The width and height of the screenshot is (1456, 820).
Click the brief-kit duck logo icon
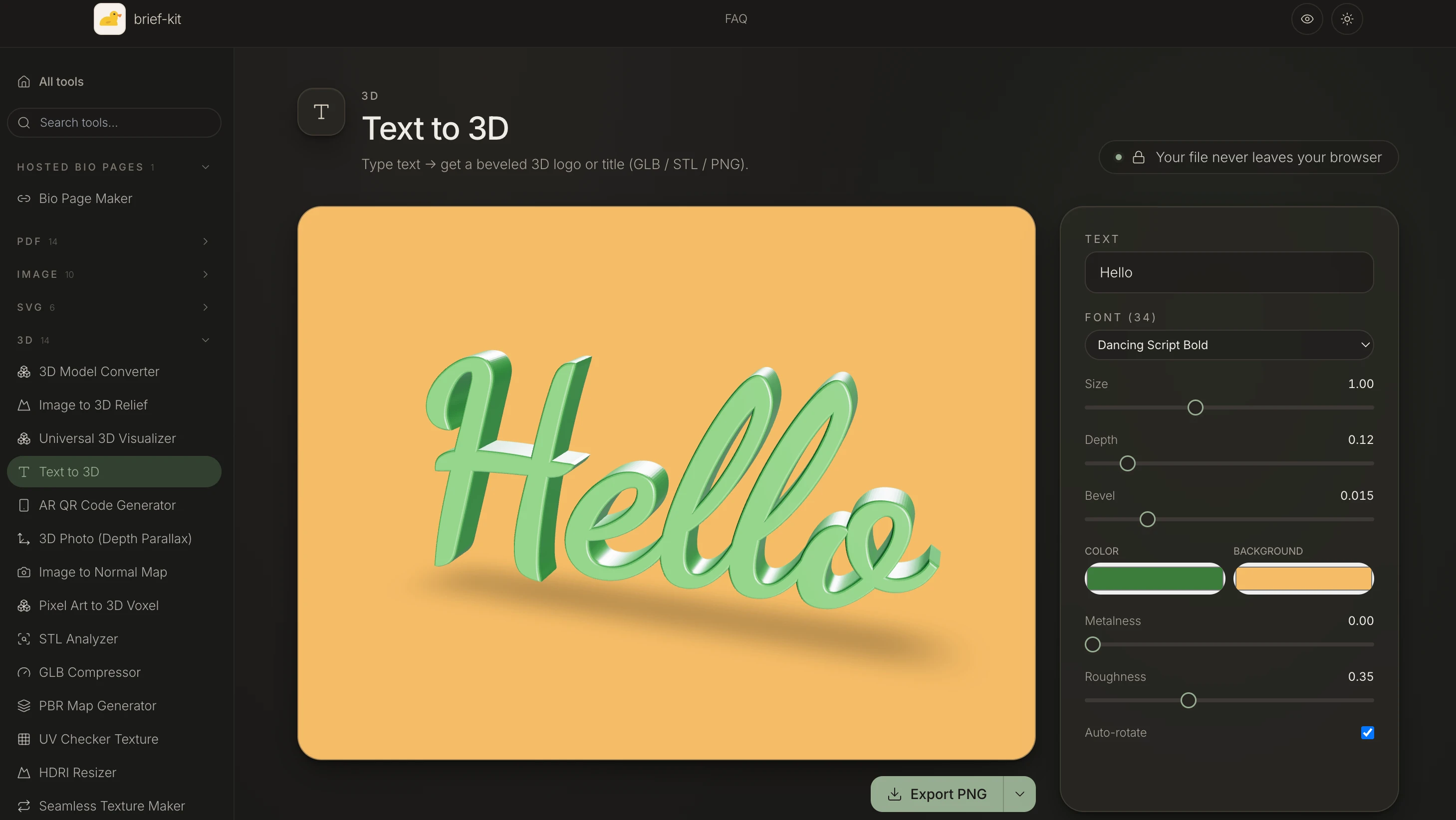(109, 18)
